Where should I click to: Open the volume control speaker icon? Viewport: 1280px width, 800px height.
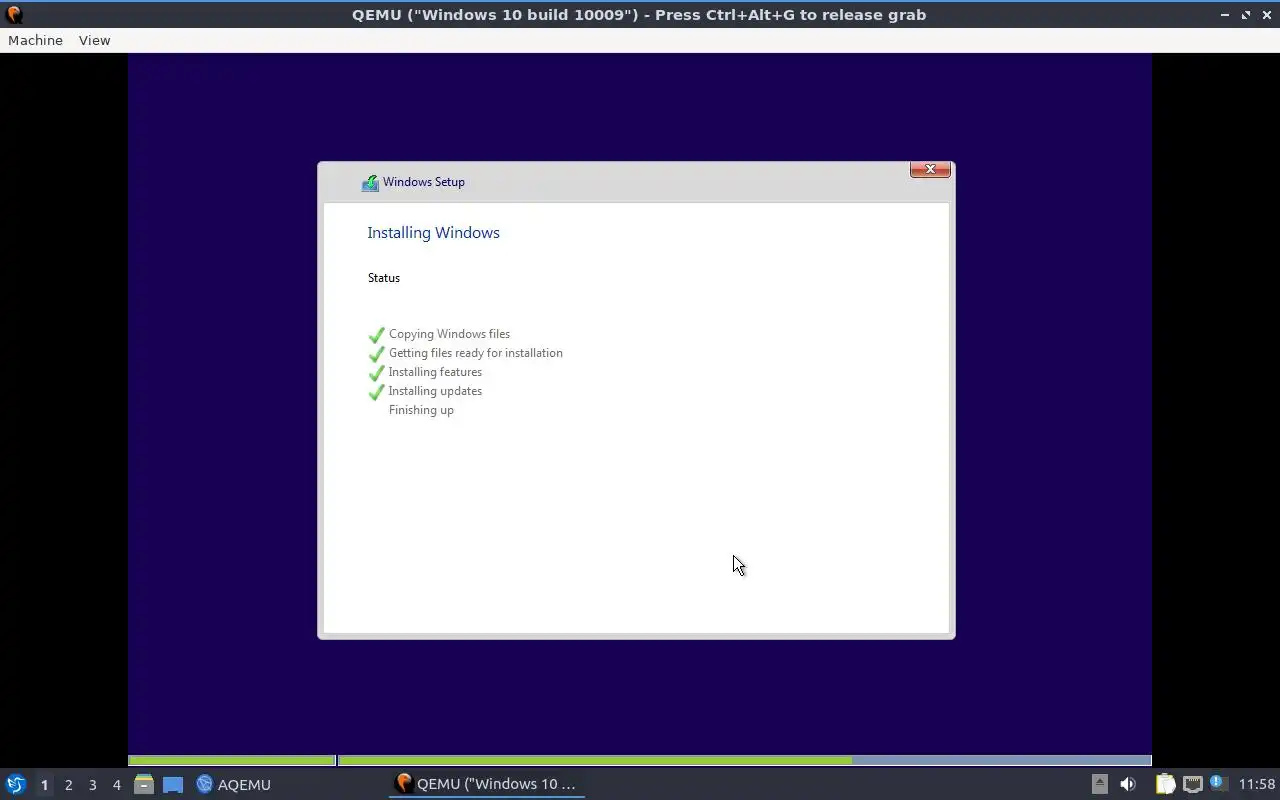point(1128,784)
